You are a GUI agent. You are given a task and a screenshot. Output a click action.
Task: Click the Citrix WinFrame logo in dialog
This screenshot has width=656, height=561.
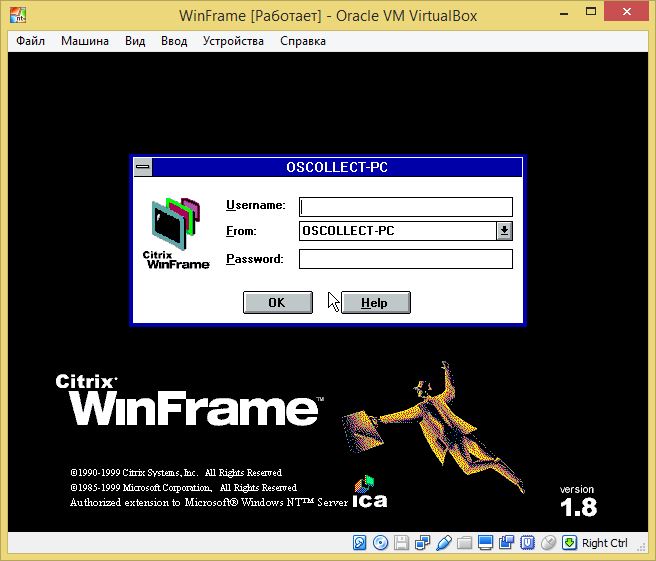(176, 233)
